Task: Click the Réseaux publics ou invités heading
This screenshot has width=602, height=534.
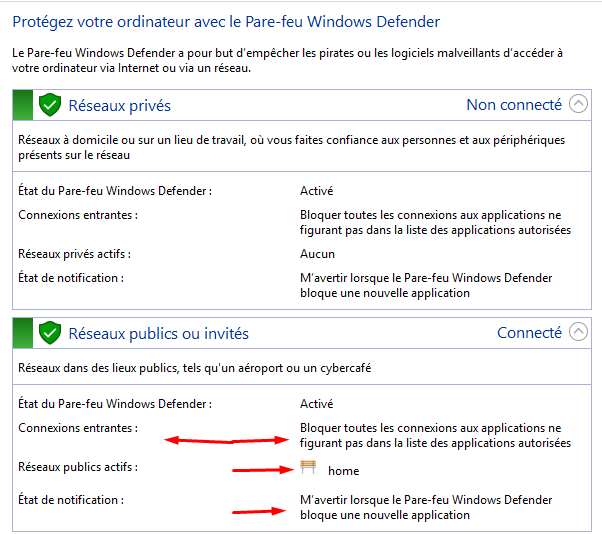Action: 159,334
